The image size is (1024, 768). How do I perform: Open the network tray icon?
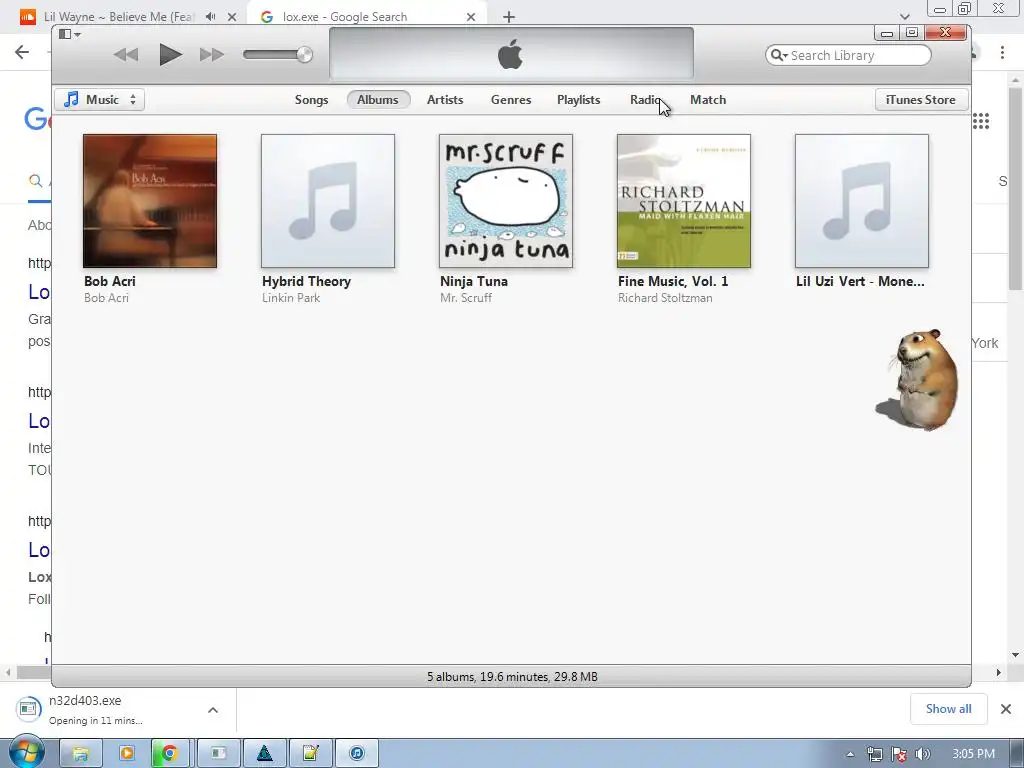(x=874, y=754)
